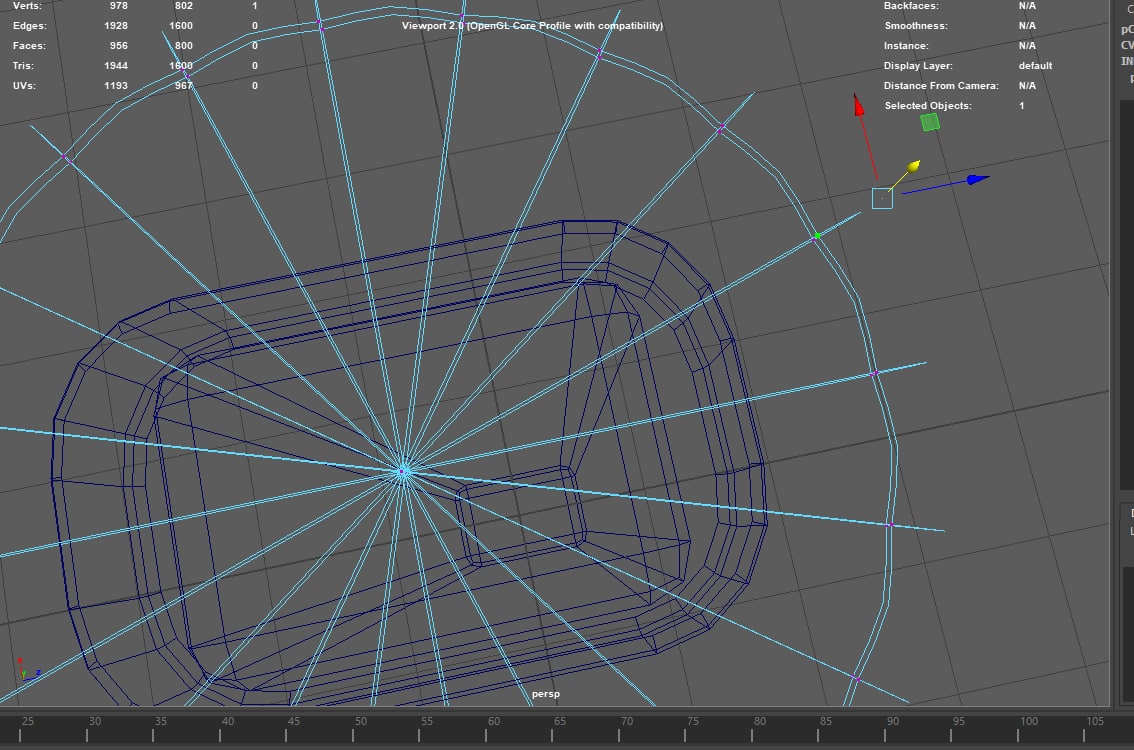Select the center vertex where cyan lines converge
Viewport: 1134px width, 750px height.
pyautogui.click(x=402, y=472)
